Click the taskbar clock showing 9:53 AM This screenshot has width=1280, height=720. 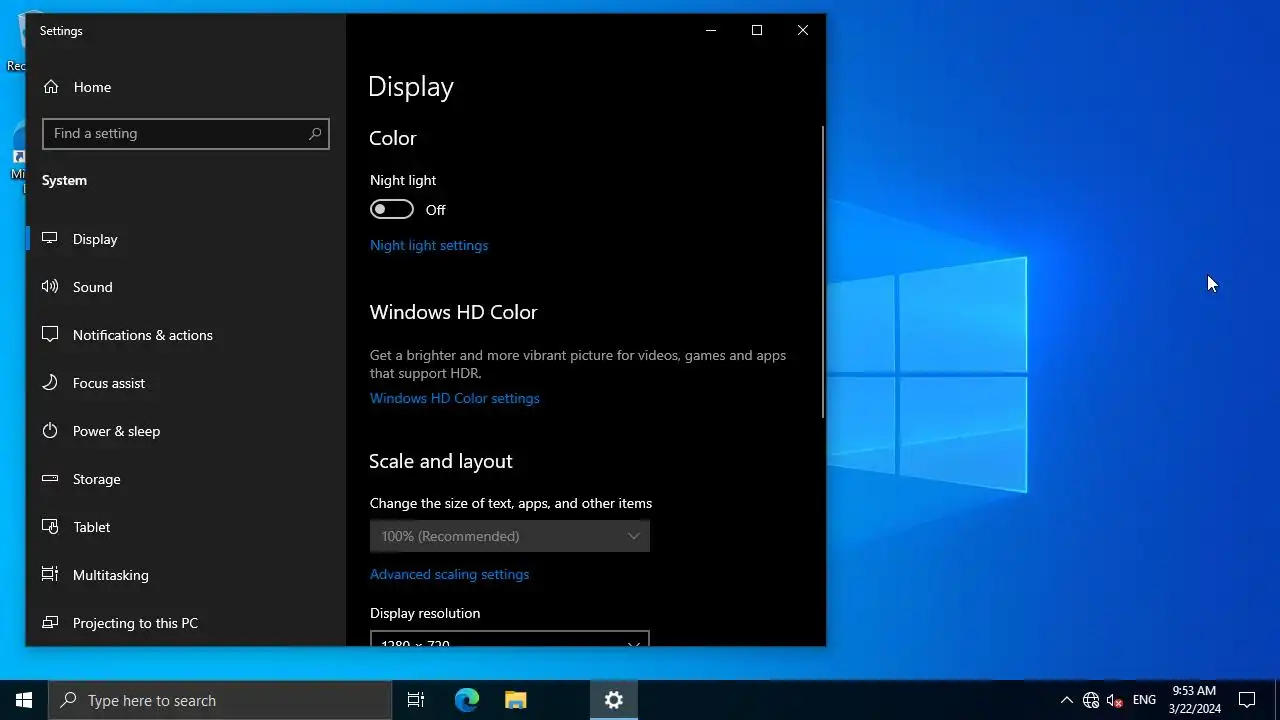(1195, 700)
